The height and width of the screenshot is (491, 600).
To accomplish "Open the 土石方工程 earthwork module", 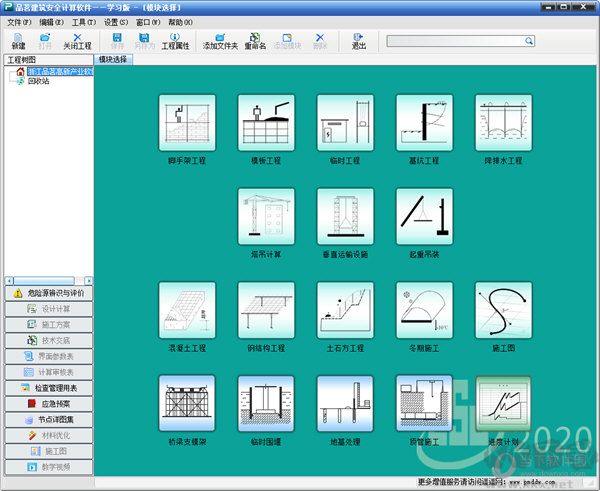I will coord(346,310).
